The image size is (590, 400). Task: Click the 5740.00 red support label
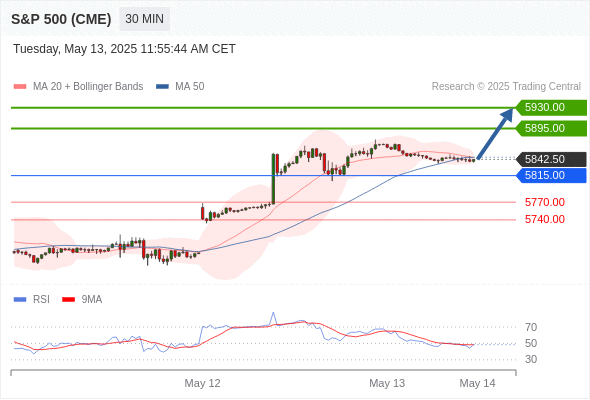[x=544, y=219]
